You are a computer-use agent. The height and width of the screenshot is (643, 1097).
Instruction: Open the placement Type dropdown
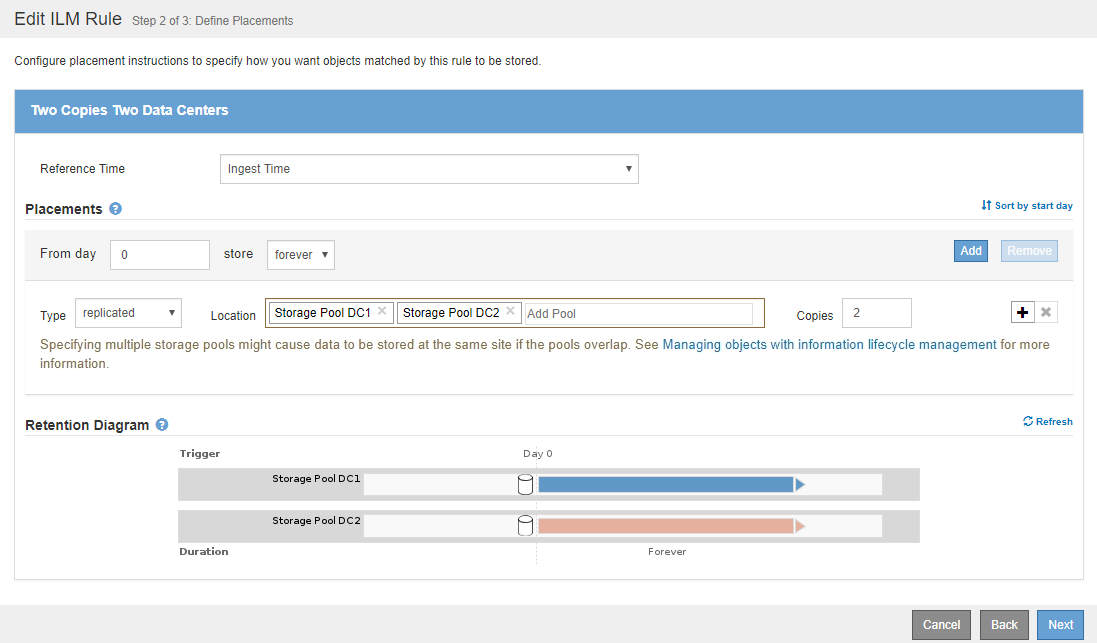tap(128, 313)
